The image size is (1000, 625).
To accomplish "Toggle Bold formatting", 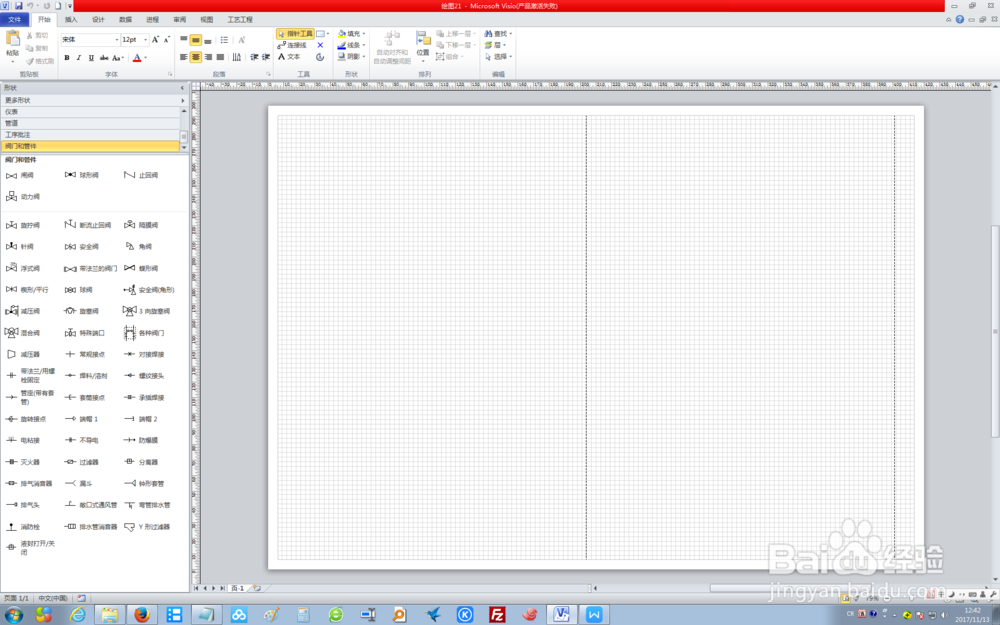I will (67, 58).
